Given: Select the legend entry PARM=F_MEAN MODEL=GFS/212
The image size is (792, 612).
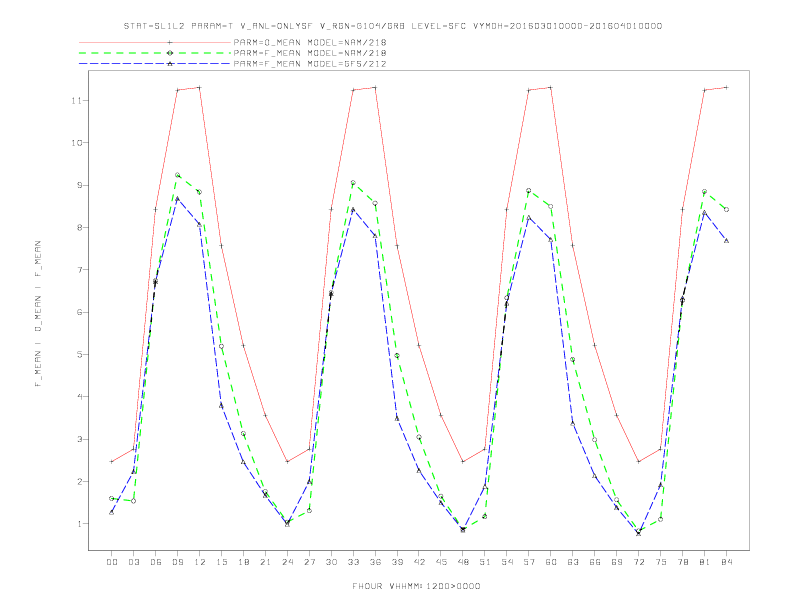Looking at the screenshot, I should pos(310,64).
